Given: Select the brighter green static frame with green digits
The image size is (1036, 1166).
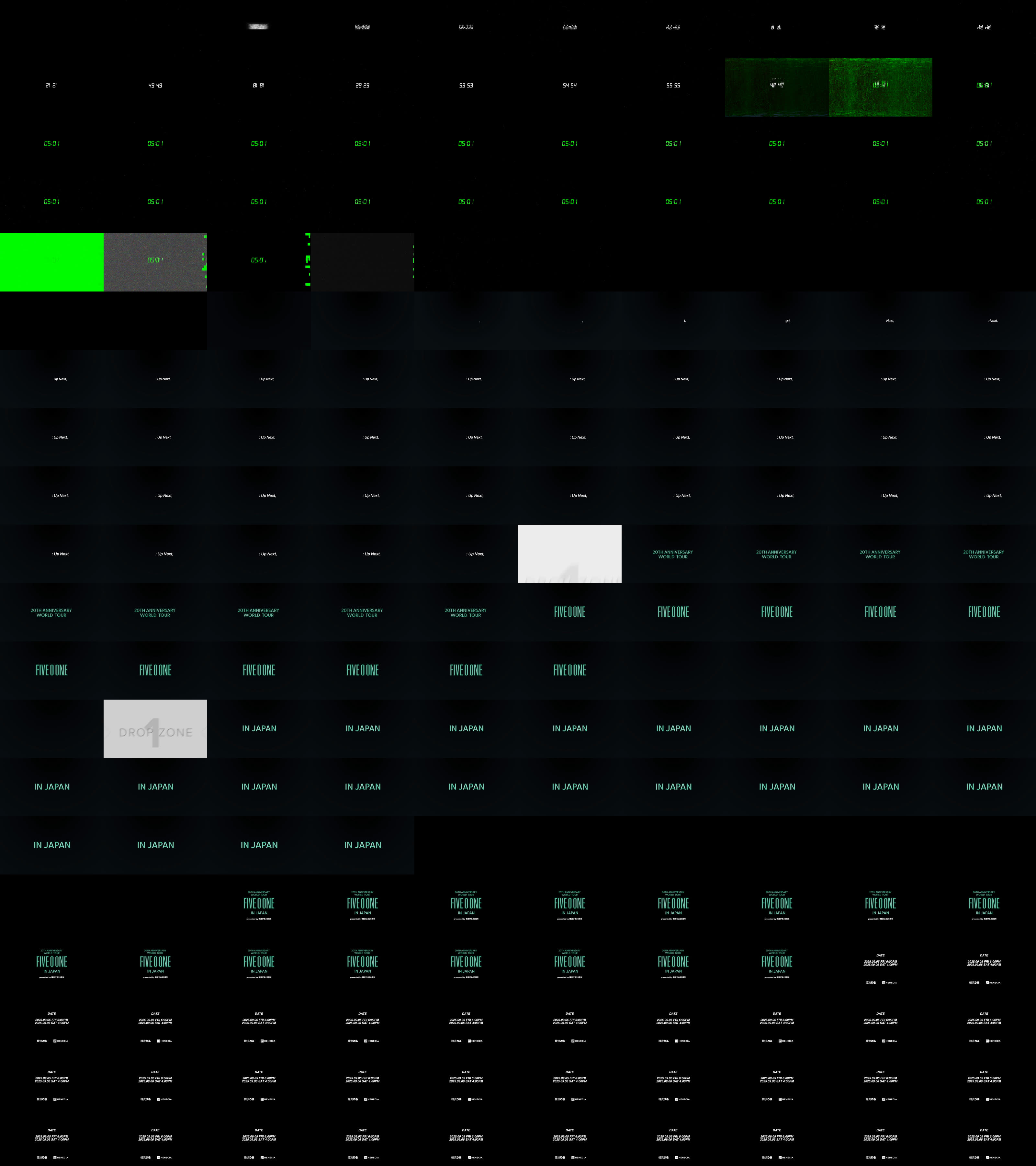Looking at the screenshot, I should point(880,87).
